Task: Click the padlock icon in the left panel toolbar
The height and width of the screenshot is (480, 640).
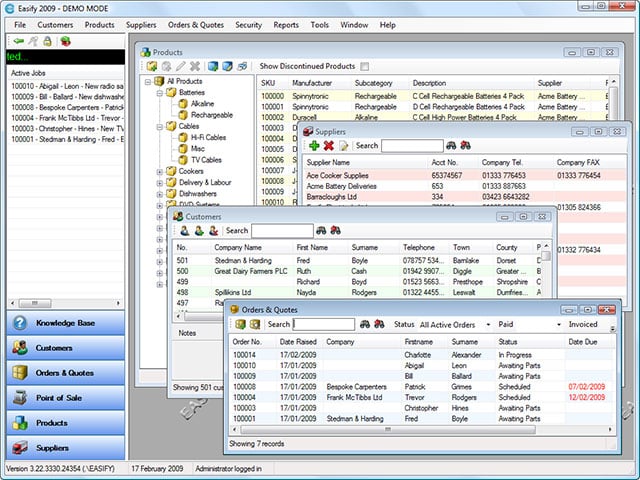Action: pyautogui.click(x=48, y=41)
